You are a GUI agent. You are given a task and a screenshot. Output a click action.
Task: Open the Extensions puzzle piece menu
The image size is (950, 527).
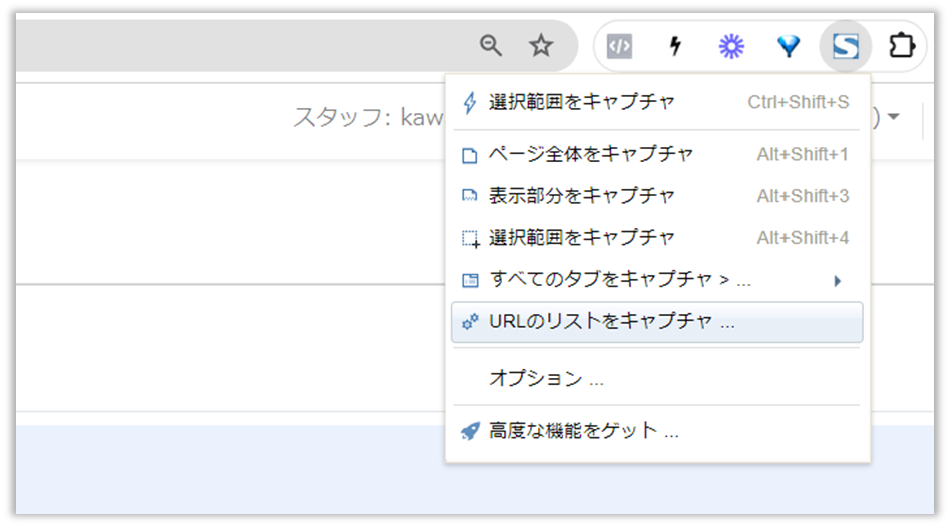coord(902,46)
